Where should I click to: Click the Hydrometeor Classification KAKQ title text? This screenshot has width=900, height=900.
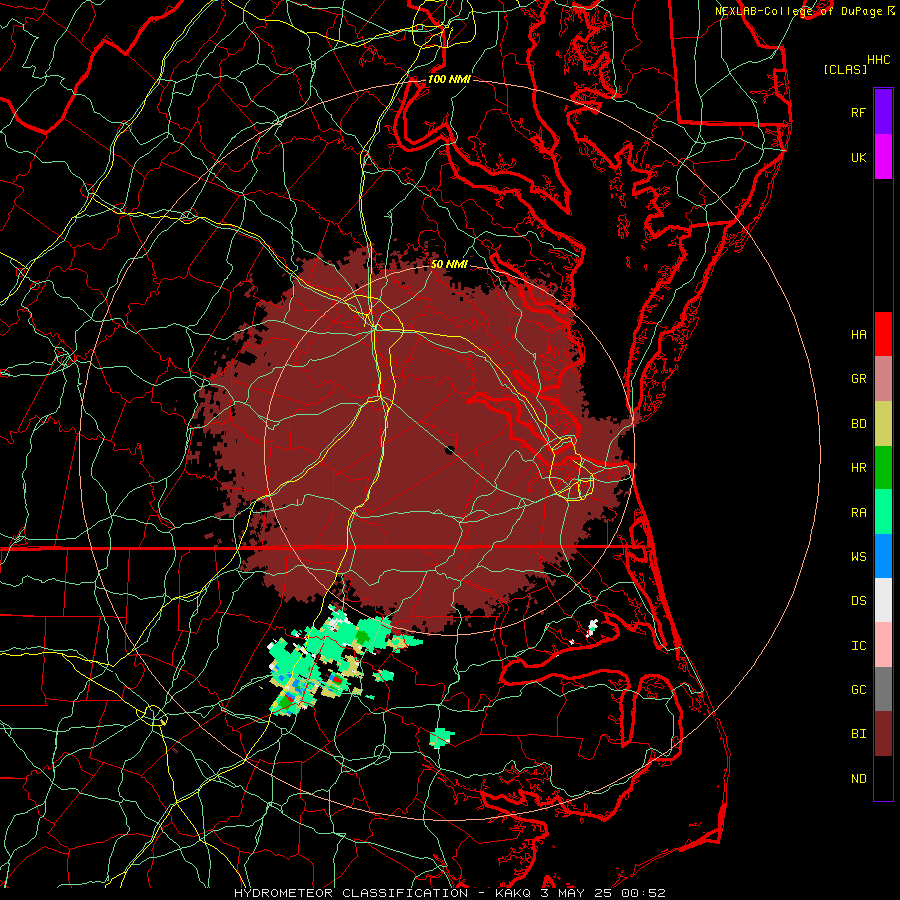[x=449, y=893]
